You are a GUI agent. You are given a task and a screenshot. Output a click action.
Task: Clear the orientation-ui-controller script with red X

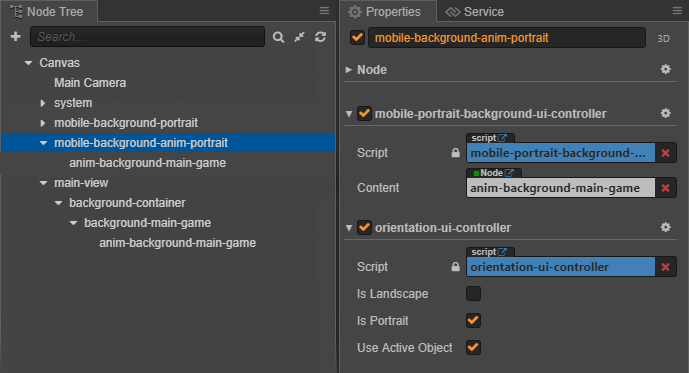pyautogui.click(x=666, y=267)
